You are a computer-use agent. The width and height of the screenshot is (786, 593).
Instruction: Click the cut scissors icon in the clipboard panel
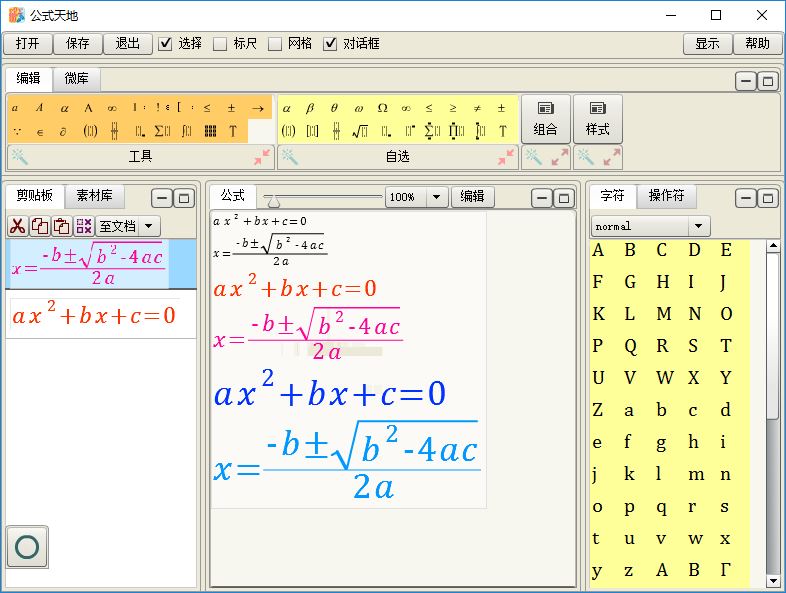pos(18,227)
